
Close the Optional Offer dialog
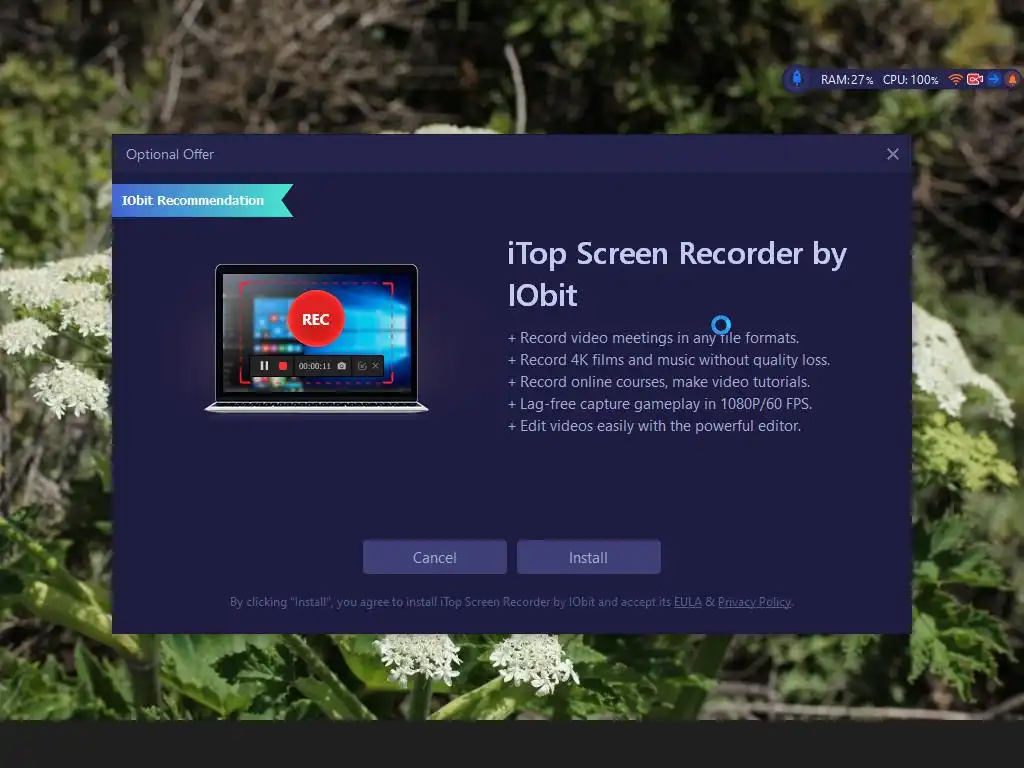(893, 154)
